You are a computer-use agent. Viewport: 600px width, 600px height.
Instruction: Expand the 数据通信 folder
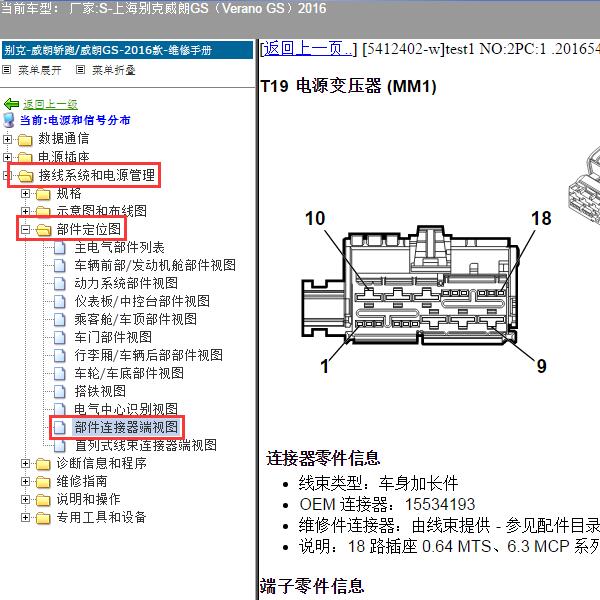(x=7, y=139)
